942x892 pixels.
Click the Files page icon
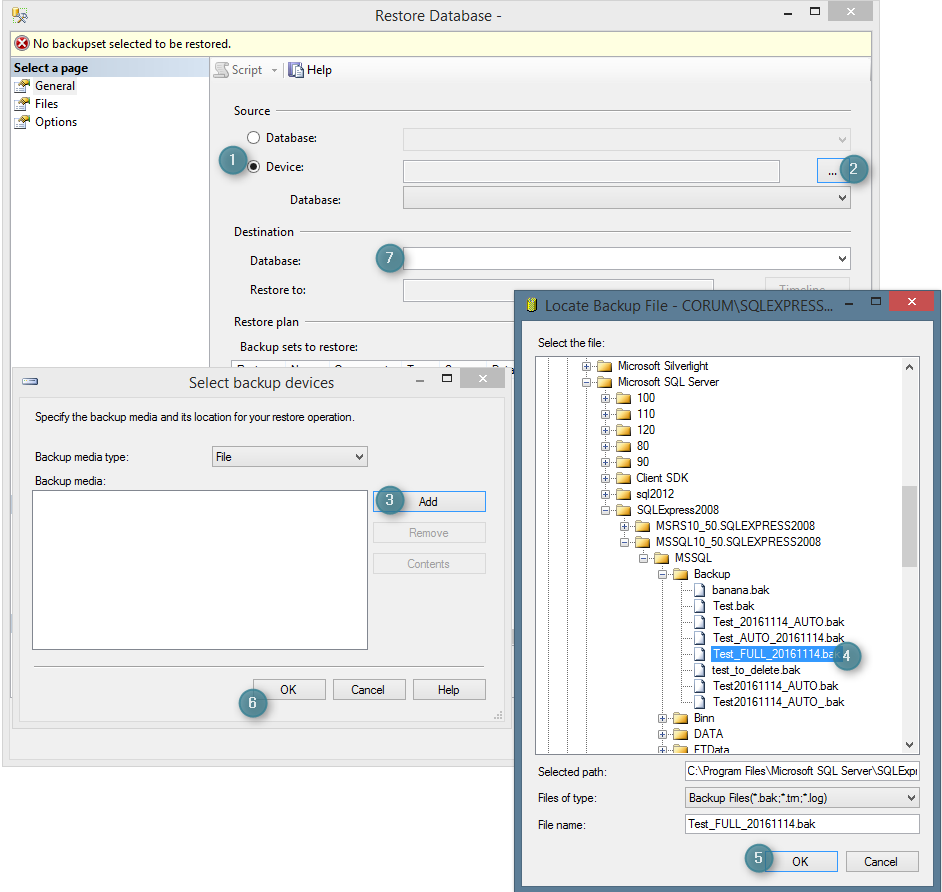coord(22,103)
